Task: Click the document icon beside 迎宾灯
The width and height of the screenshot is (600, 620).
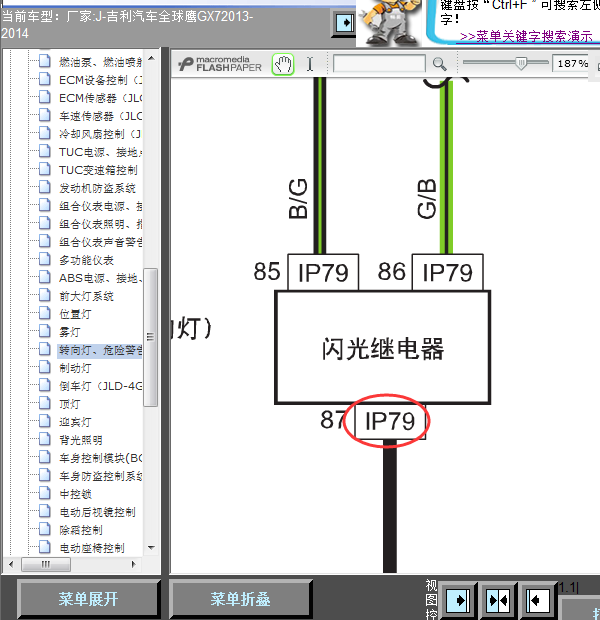Action: click(x=45, y=422)
